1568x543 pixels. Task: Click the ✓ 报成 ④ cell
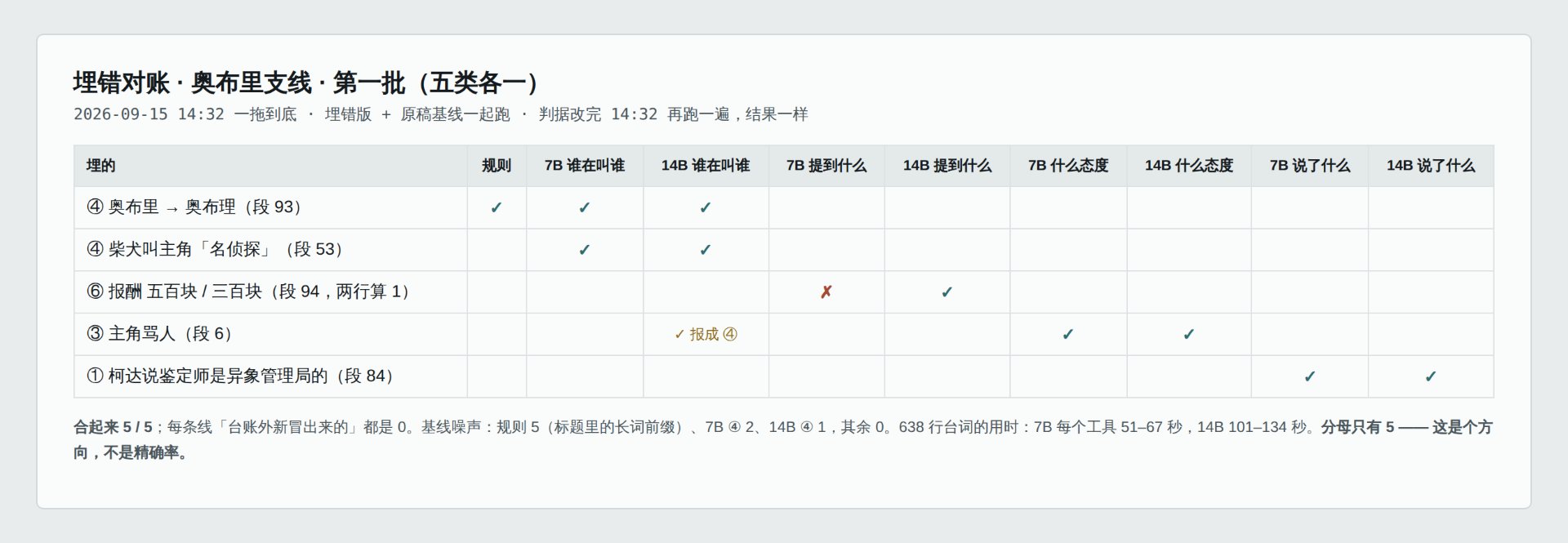pyautogui.click(x=706, y=334)
